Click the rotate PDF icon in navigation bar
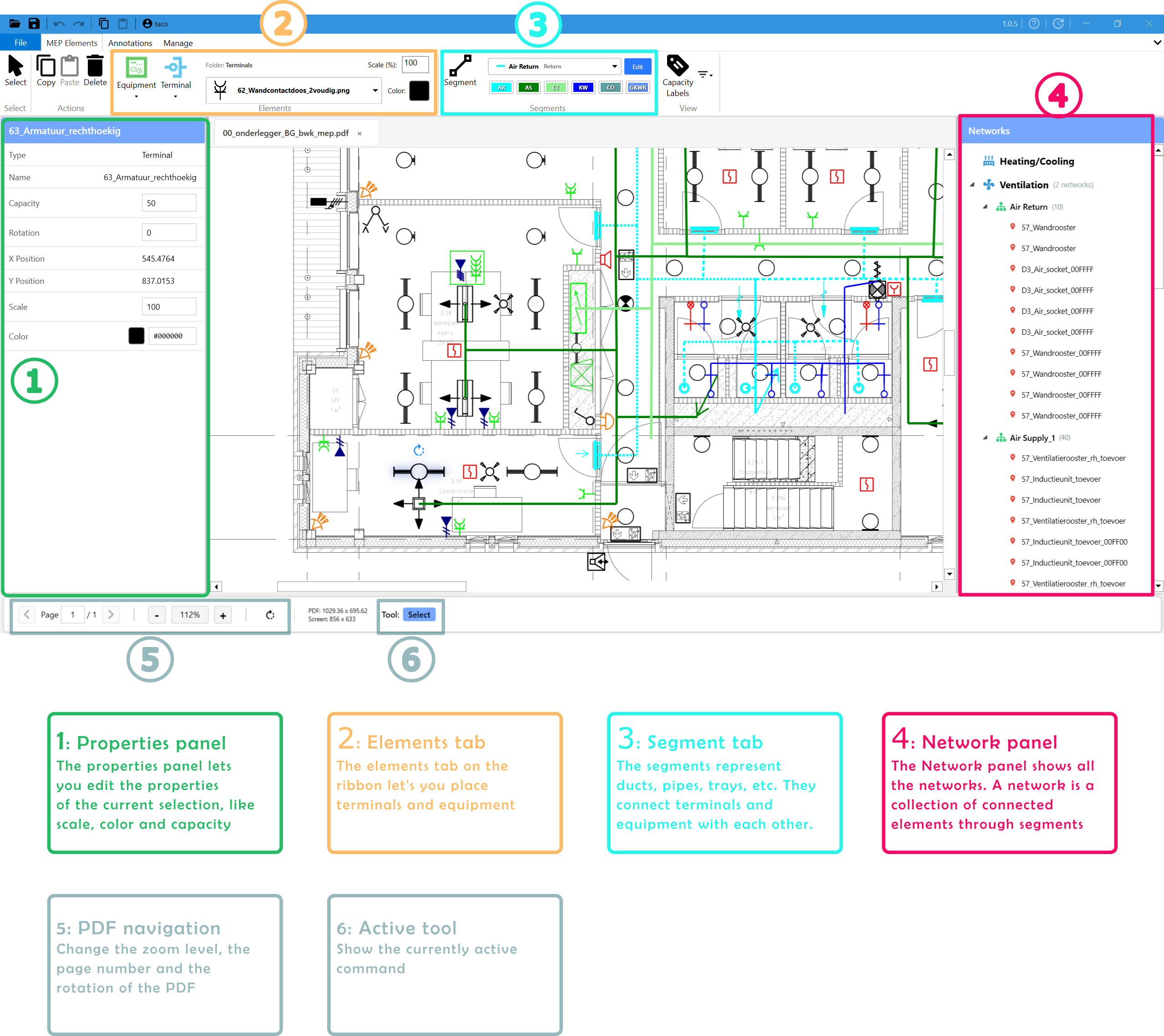This screenshot has width=1164, height=1036. [x=269, y=615]
